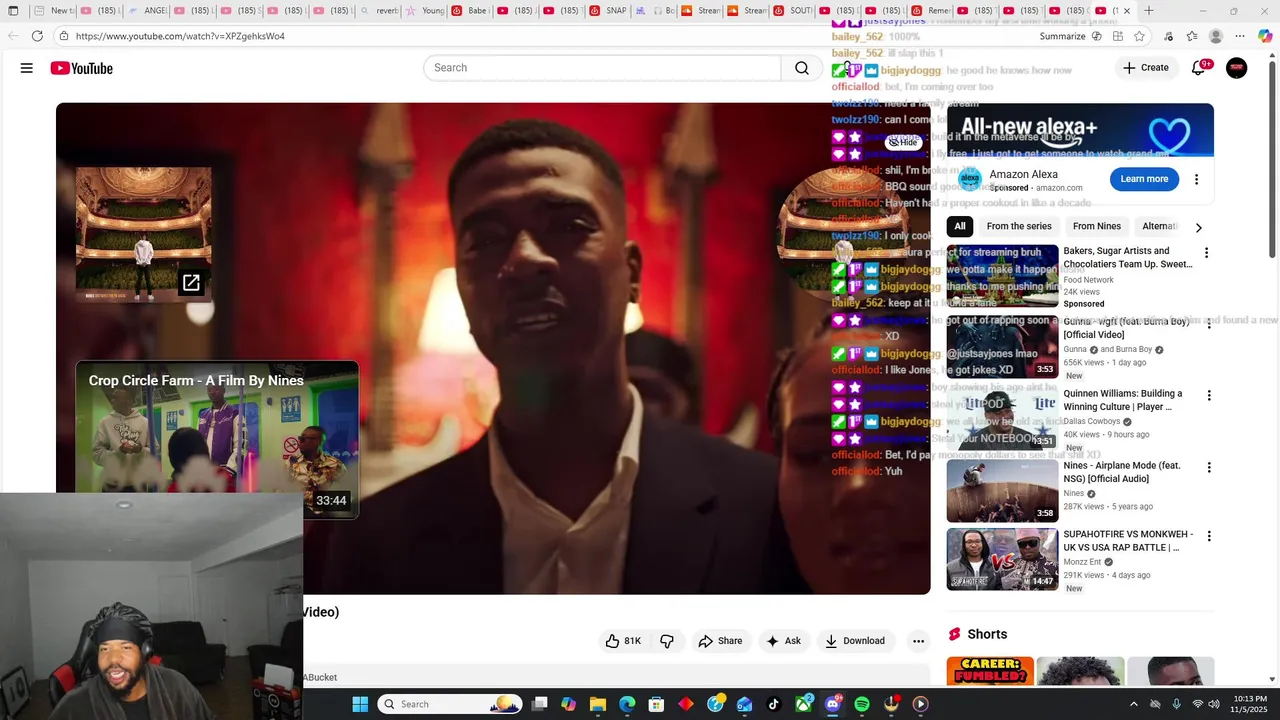Open Nines Airplane Mode video thumbnail
The width and height of the screenshot is (1280, 720).
coord(1002,491)
